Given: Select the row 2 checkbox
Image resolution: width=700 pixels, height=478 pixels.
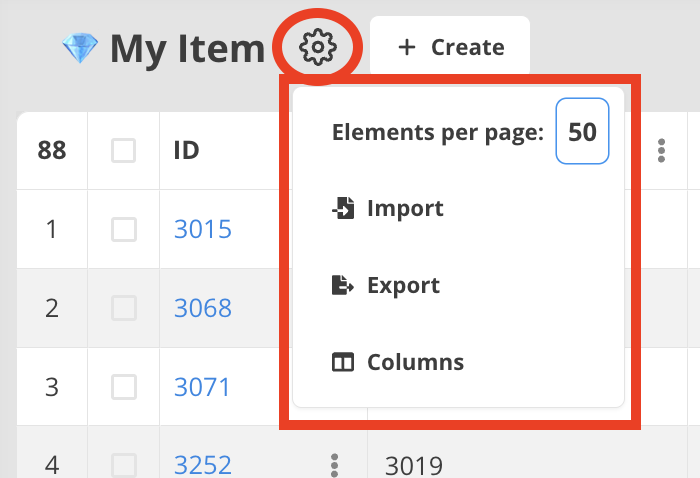Looking at the screenshot, I should (123, 308).
